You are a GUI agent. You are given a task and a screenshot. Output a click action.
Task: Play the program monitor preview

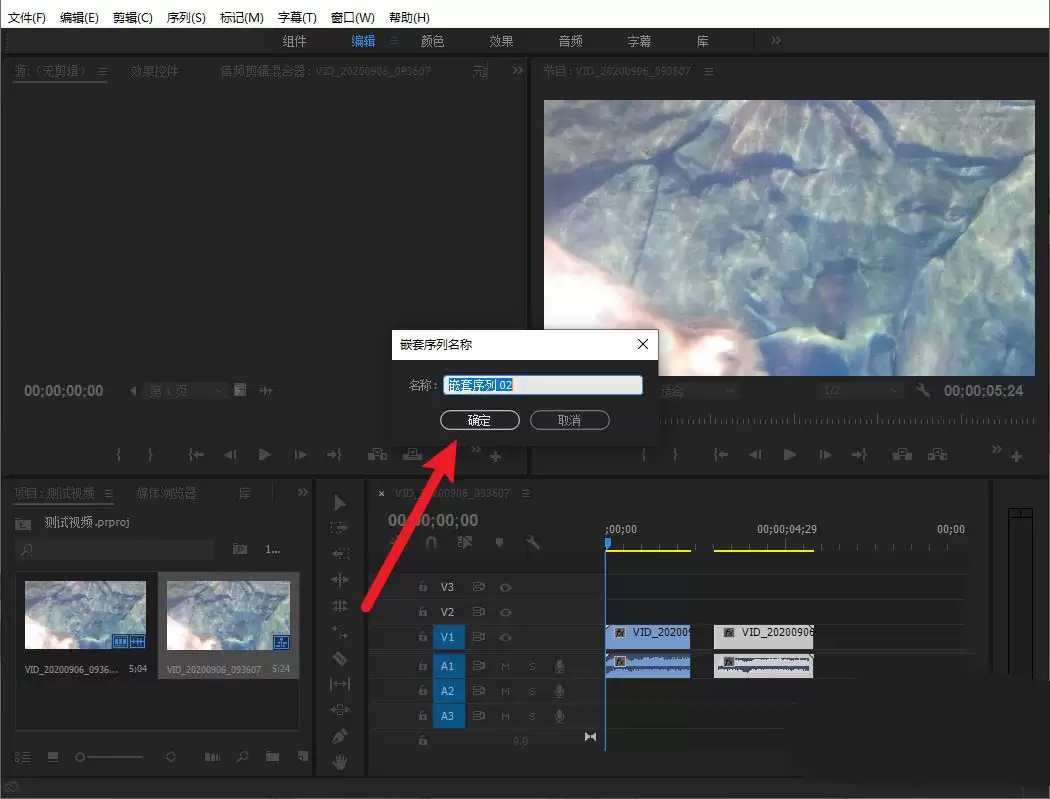pos(790,455)
